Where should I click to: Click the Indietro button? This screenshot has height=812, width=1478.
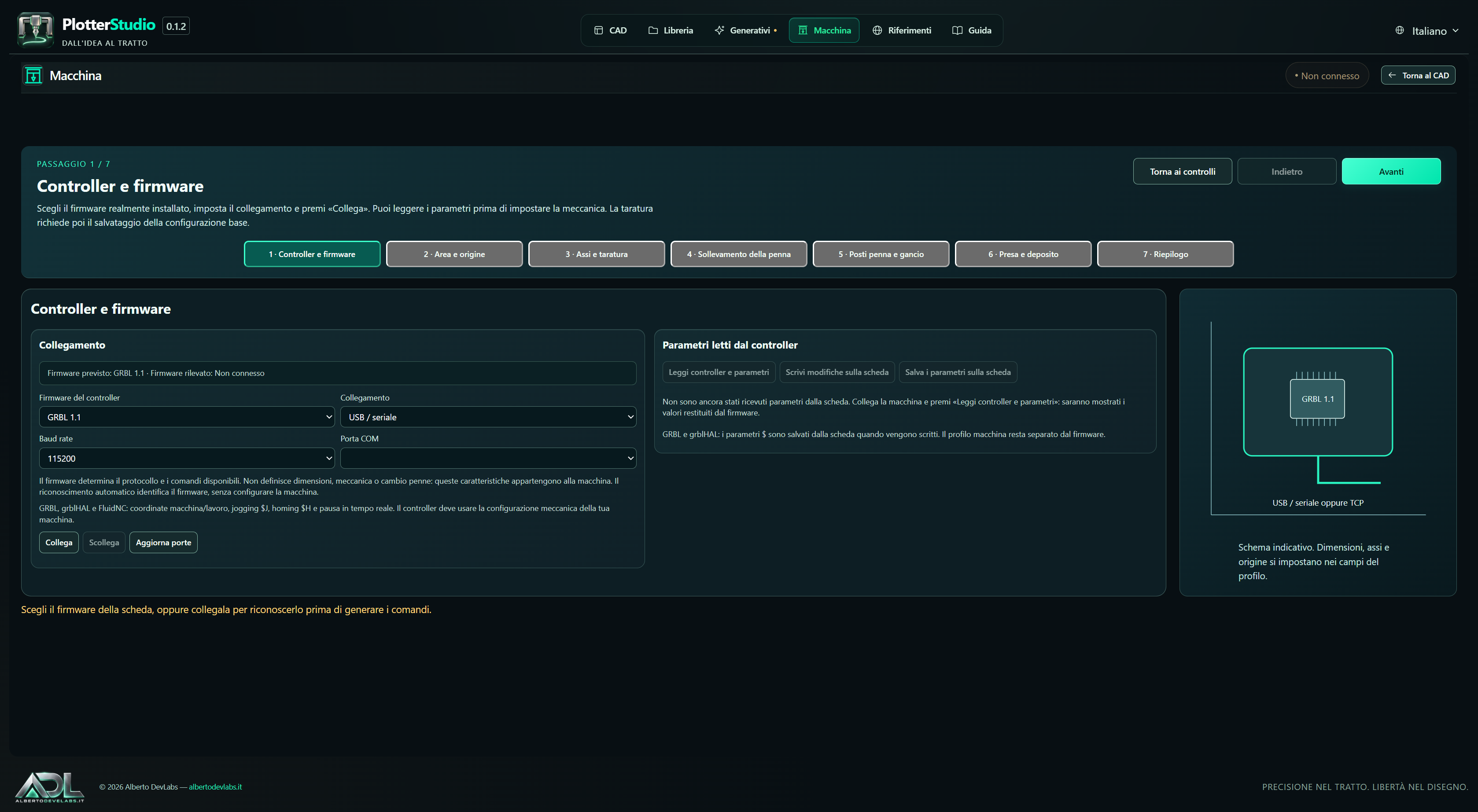(1286, 172)
